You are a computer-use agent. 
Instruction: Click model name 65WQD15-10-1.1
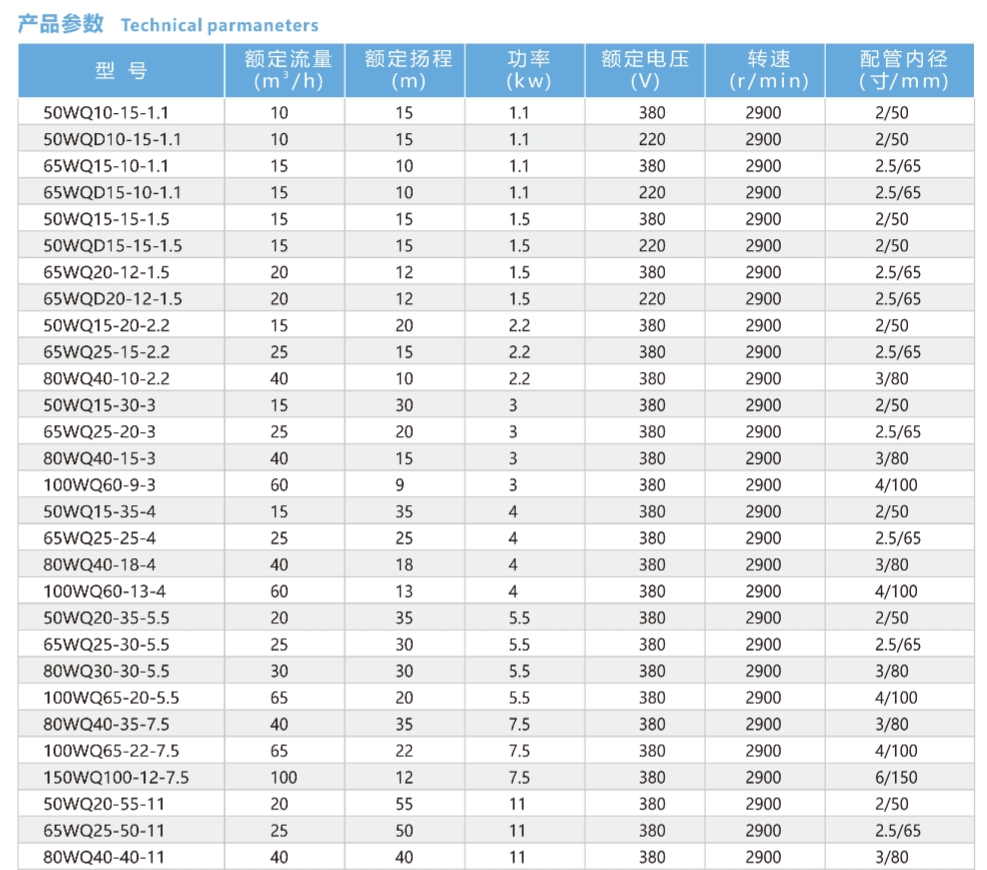point(112,192)
